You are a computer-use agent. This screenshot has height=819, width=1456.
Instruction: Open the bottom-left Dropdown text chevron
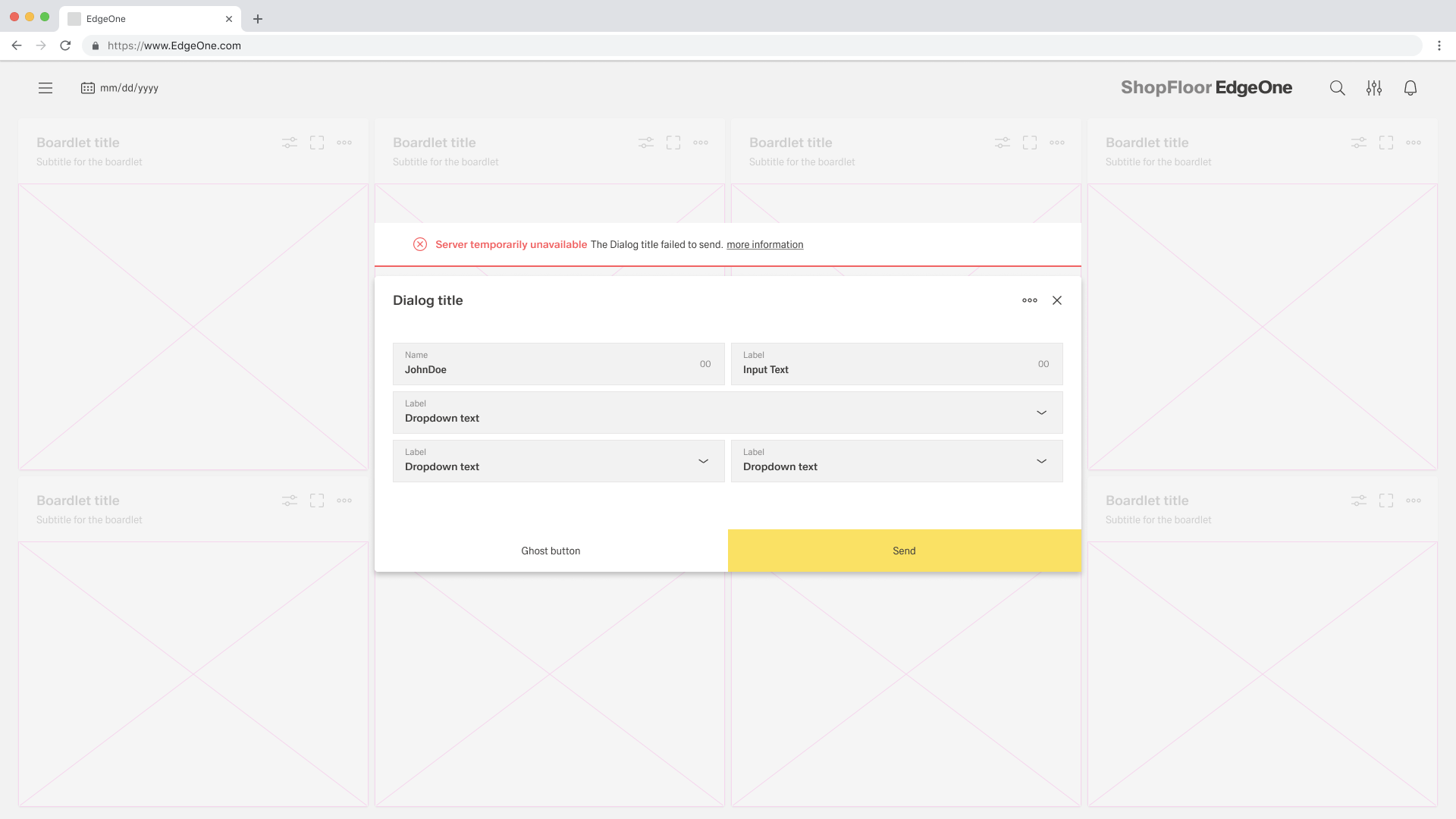click(x=703, y=461)
